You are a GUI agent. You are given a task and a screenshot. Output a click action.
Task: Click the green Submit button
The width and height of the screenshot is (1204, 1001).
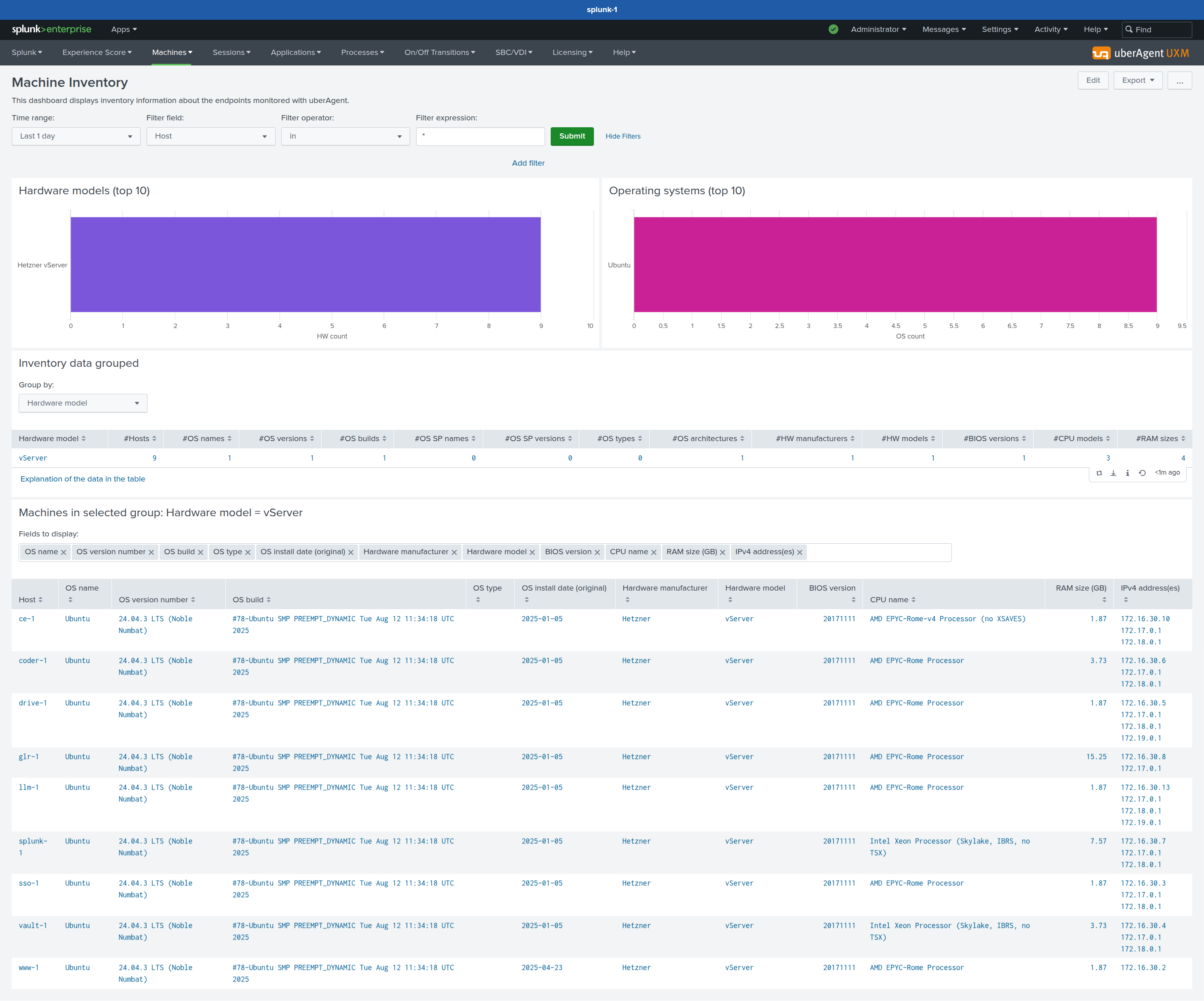572,137
